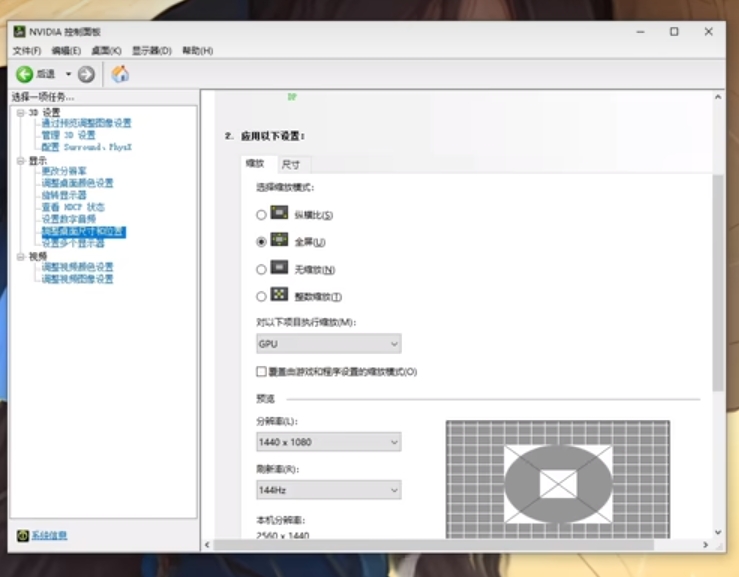Click the scroll-right arrow at bottom
The image size is (739, 577).
[x=706, y=545]
